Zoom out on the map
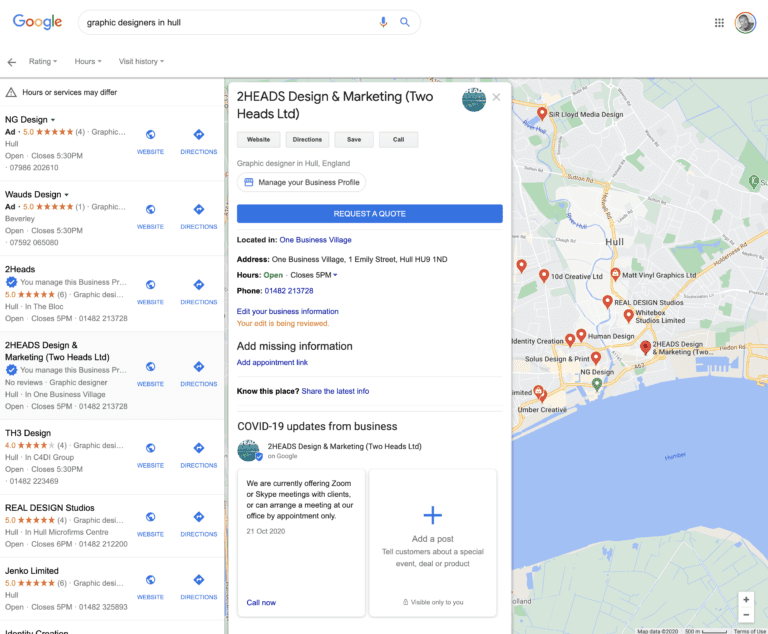 coord(746,614)
